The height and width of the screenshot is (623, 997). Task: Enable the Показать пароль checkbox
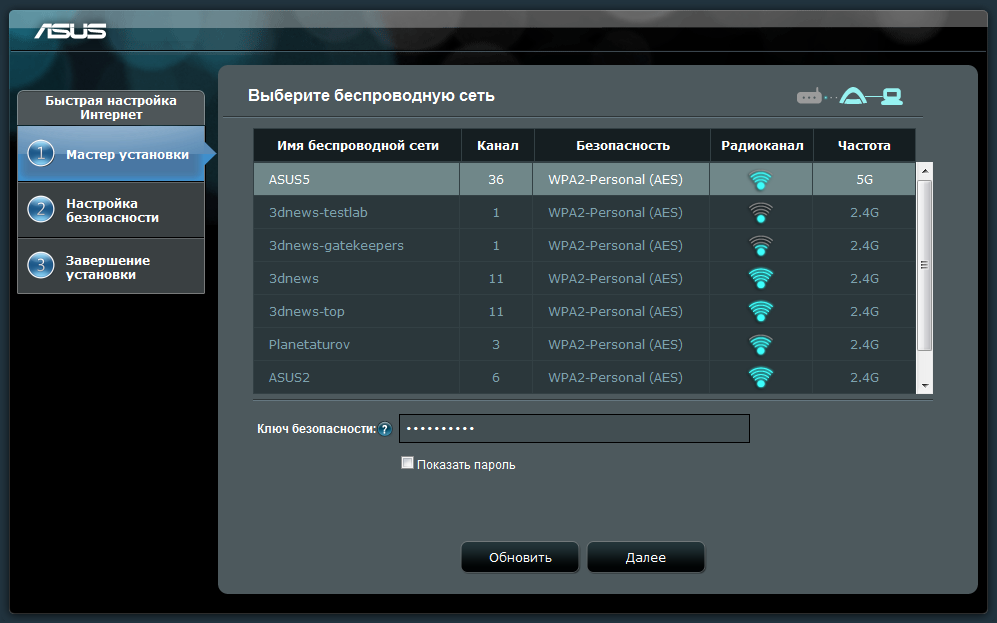(x=408, y=463)
